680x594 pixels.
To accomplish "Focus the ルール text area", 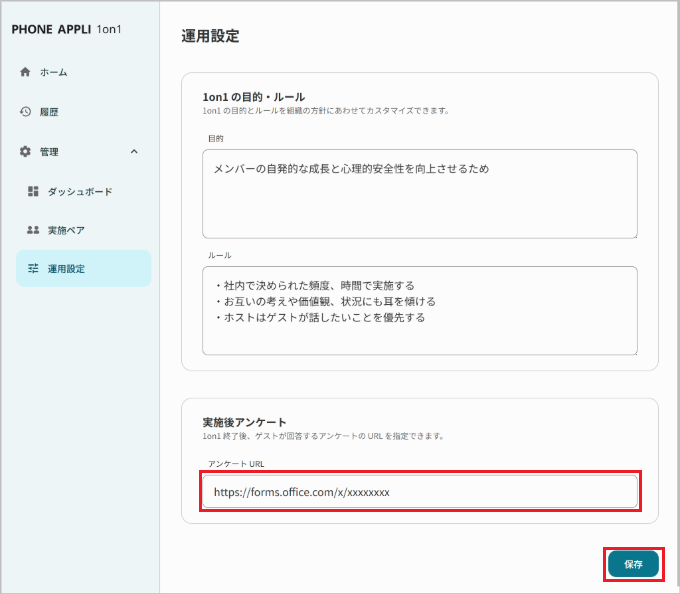I will (x=420, y=310).
